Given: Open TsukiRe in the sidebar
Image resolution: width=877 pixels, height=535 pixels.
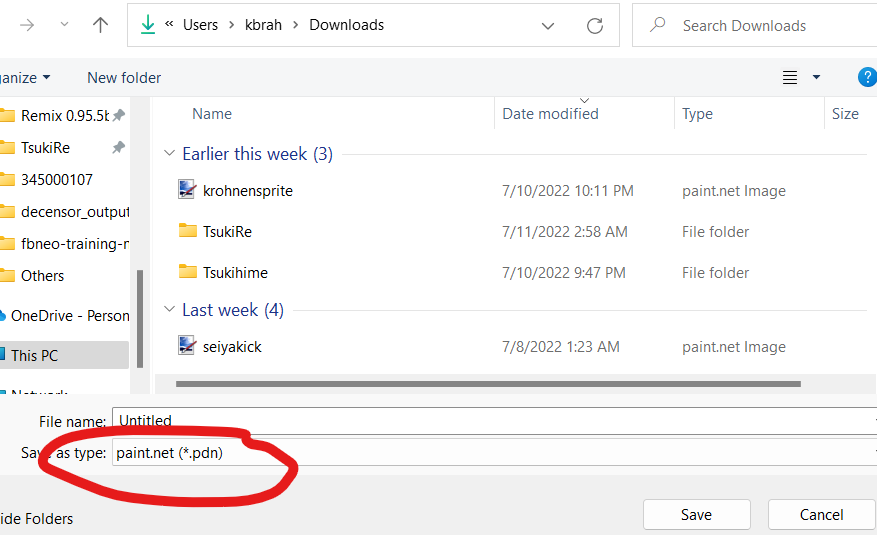Looking at the screenshot, I should pyautogui.click(x=45, y=148).
